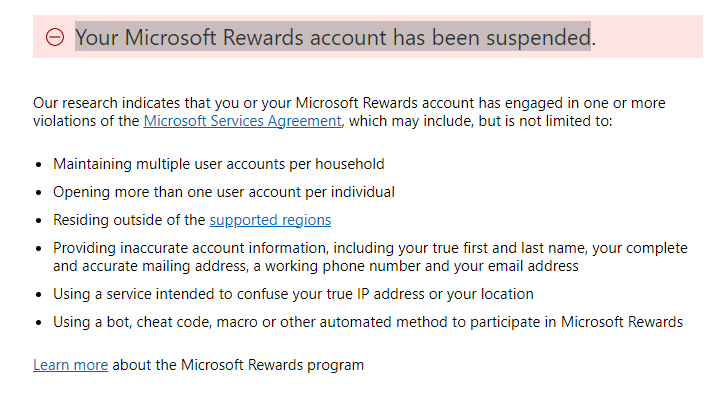This screenshot has height=404, width=719.
Task: Open the supported regions link
Action: coord(270,220)
